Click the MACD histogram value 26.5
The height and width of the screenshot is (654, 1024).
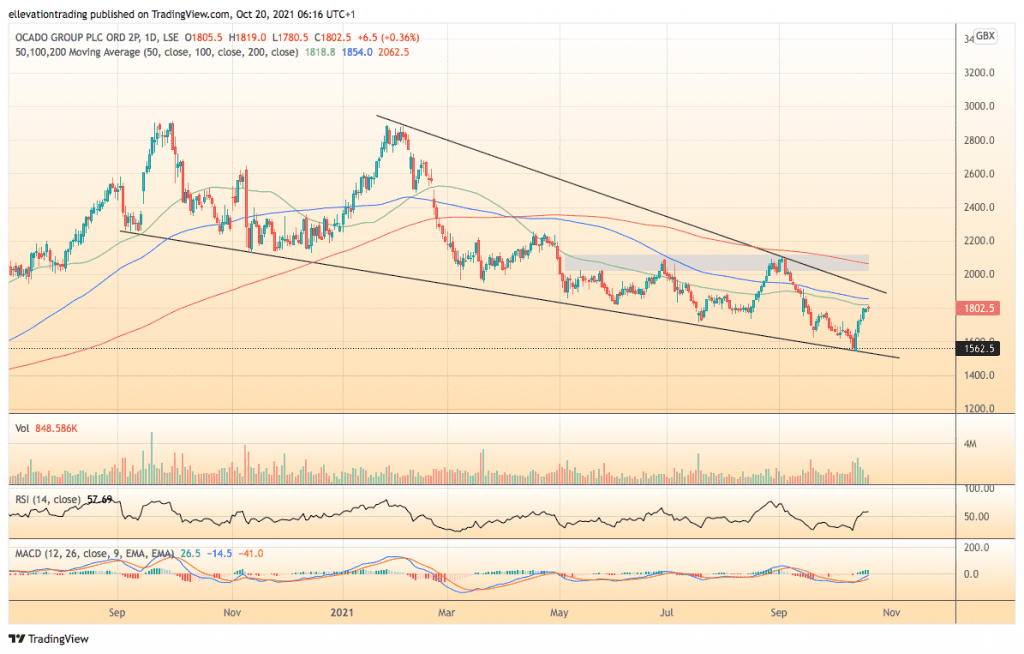pos(190,554)
